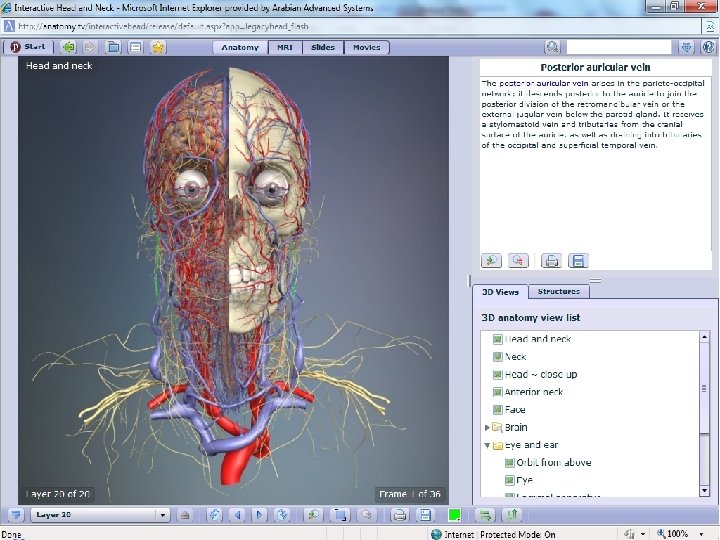Screen dimensions: 720x540
Task: Click into the search text field
Action: (619, 47)
